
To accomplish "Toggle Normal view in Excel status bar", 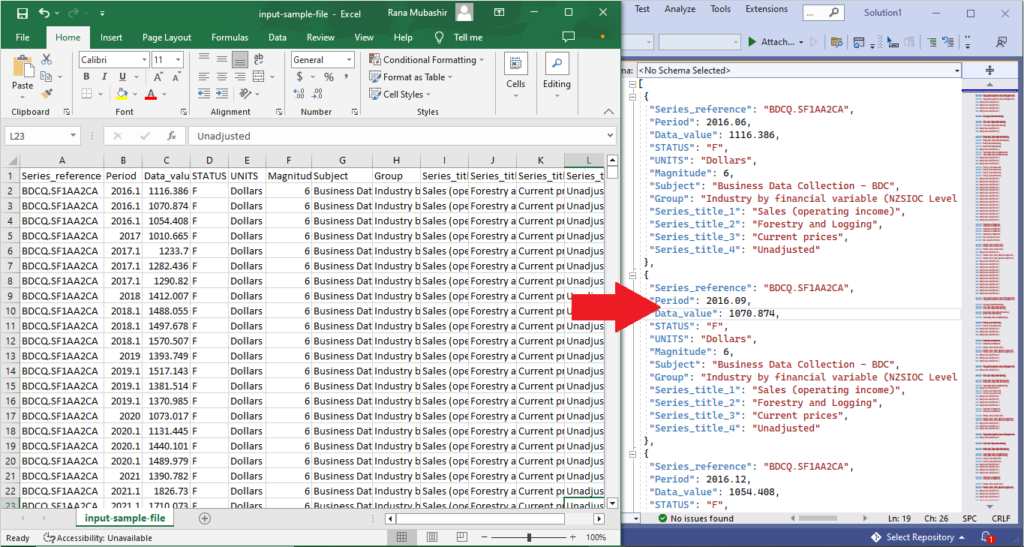I will click(402, 537).
